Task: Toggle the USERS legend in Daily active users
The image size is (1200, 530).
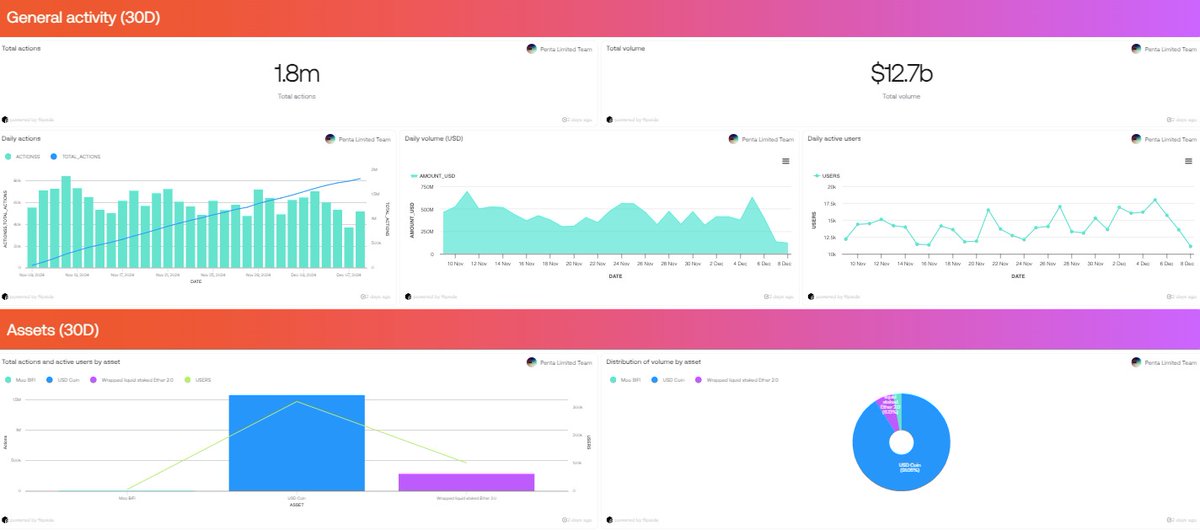Action: 826,175
